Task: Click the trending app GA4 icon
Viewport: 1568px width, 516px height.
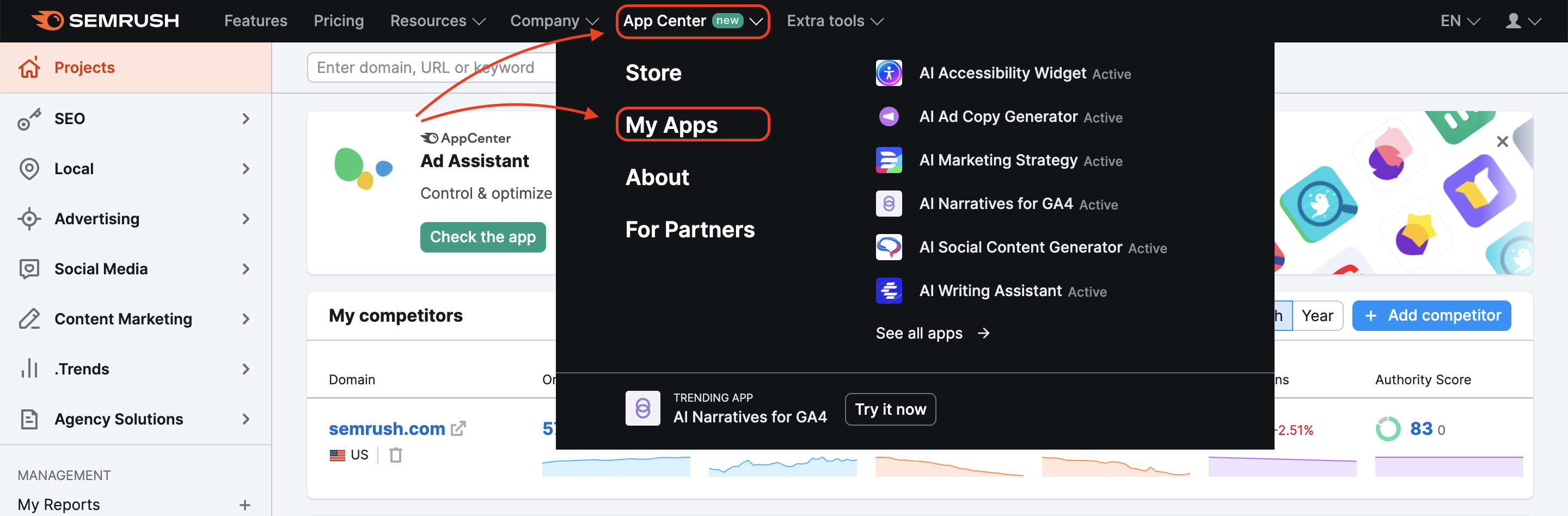Action: click(x=643, y=408)
